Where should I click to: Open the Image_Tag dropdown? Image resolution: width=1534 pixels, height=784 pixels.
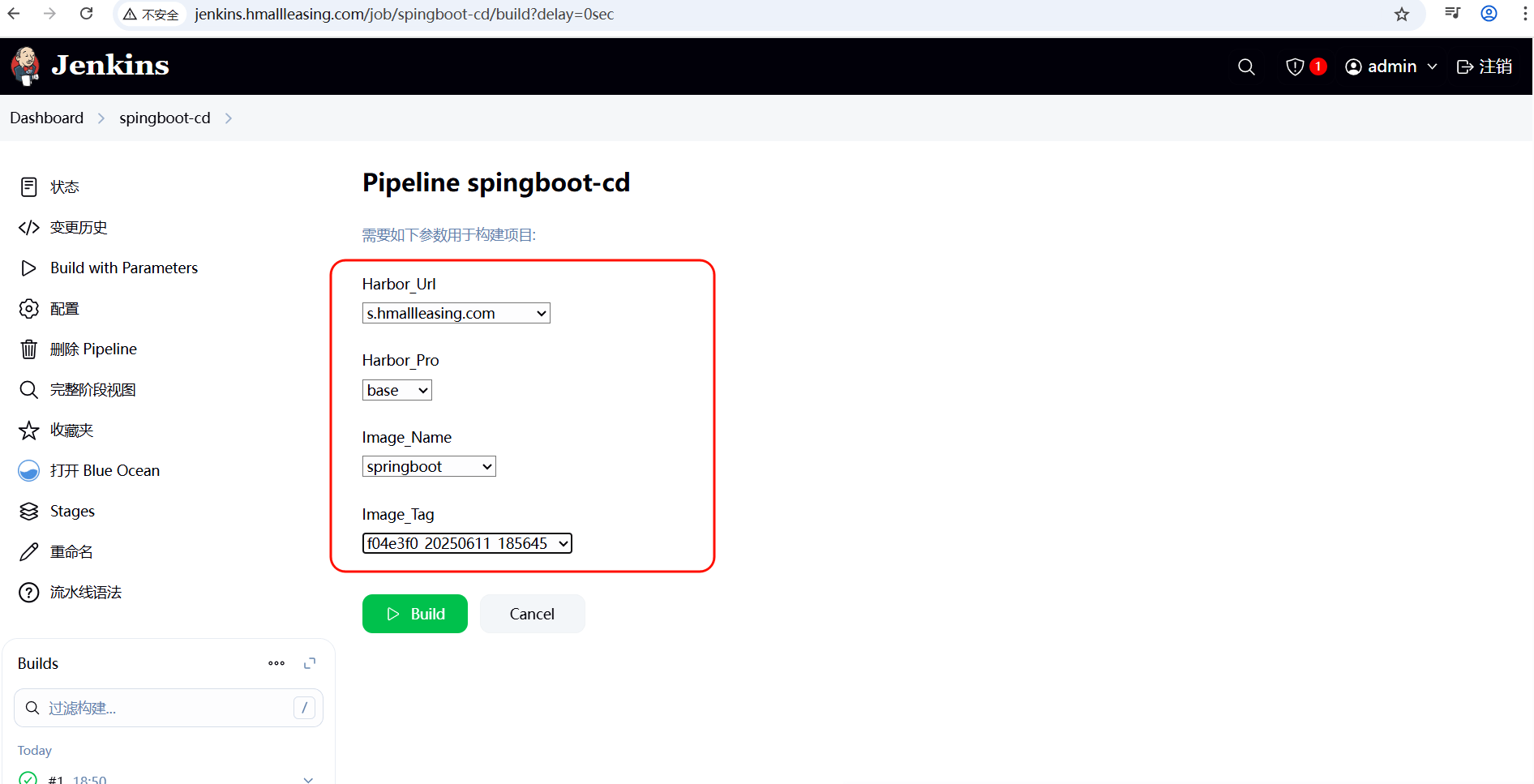[467, 543]
